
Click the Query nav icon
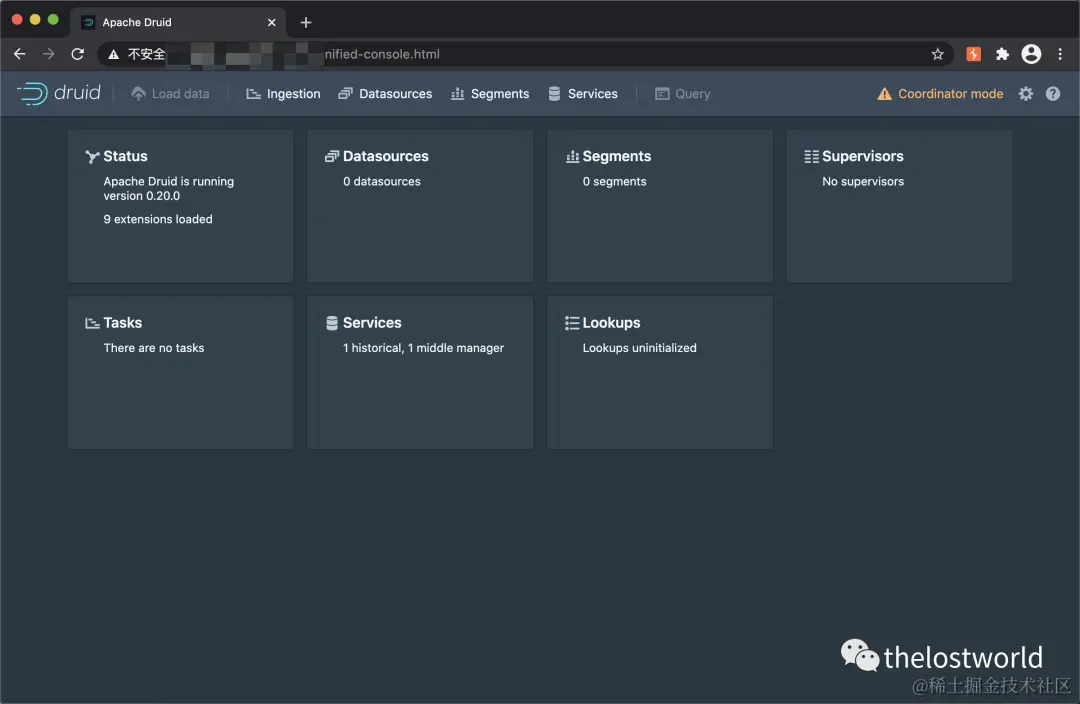point(662,94)
